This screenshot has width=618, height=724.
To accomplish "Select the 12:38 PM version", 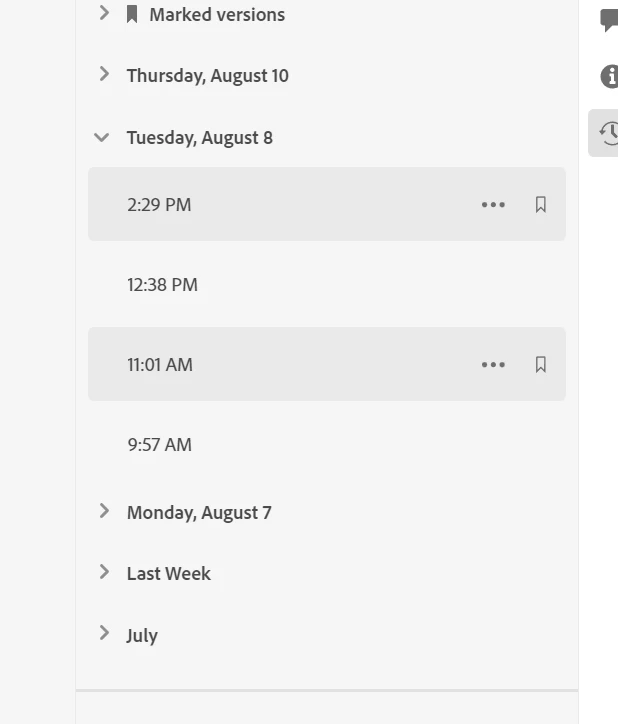I will tap(327, 284).
